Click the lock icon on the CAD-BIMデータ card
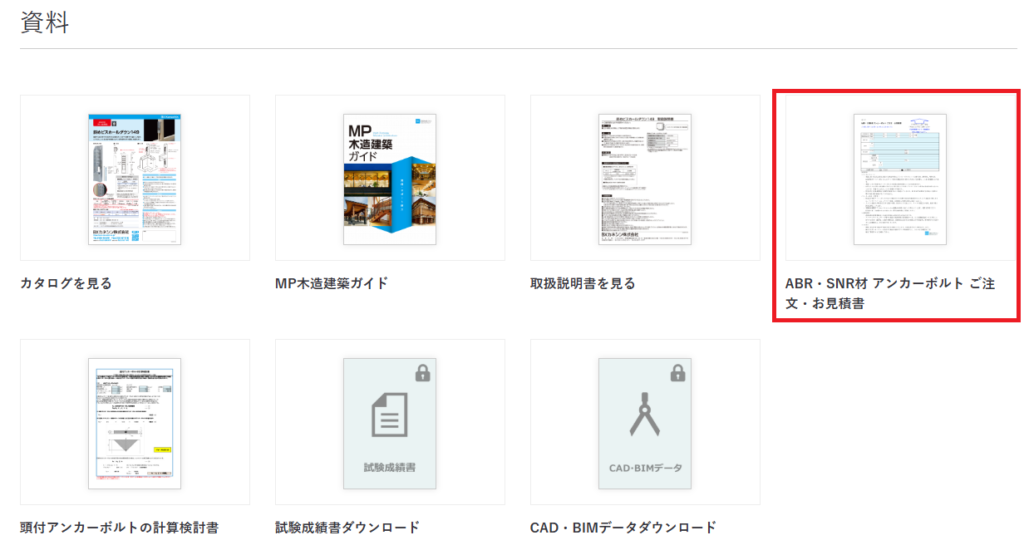The height and width of the screenshot is (545, 1024). click(677, 373)
